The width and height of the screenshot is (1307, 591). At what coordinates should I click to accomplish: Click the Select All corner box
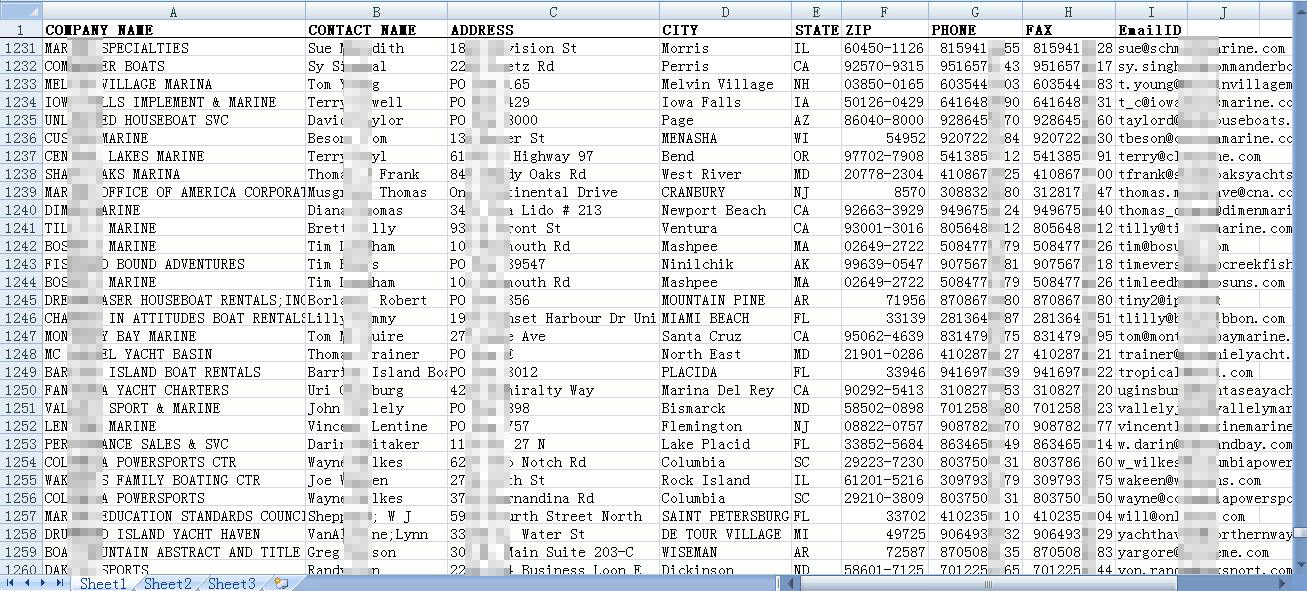click(x=20, y=12)
